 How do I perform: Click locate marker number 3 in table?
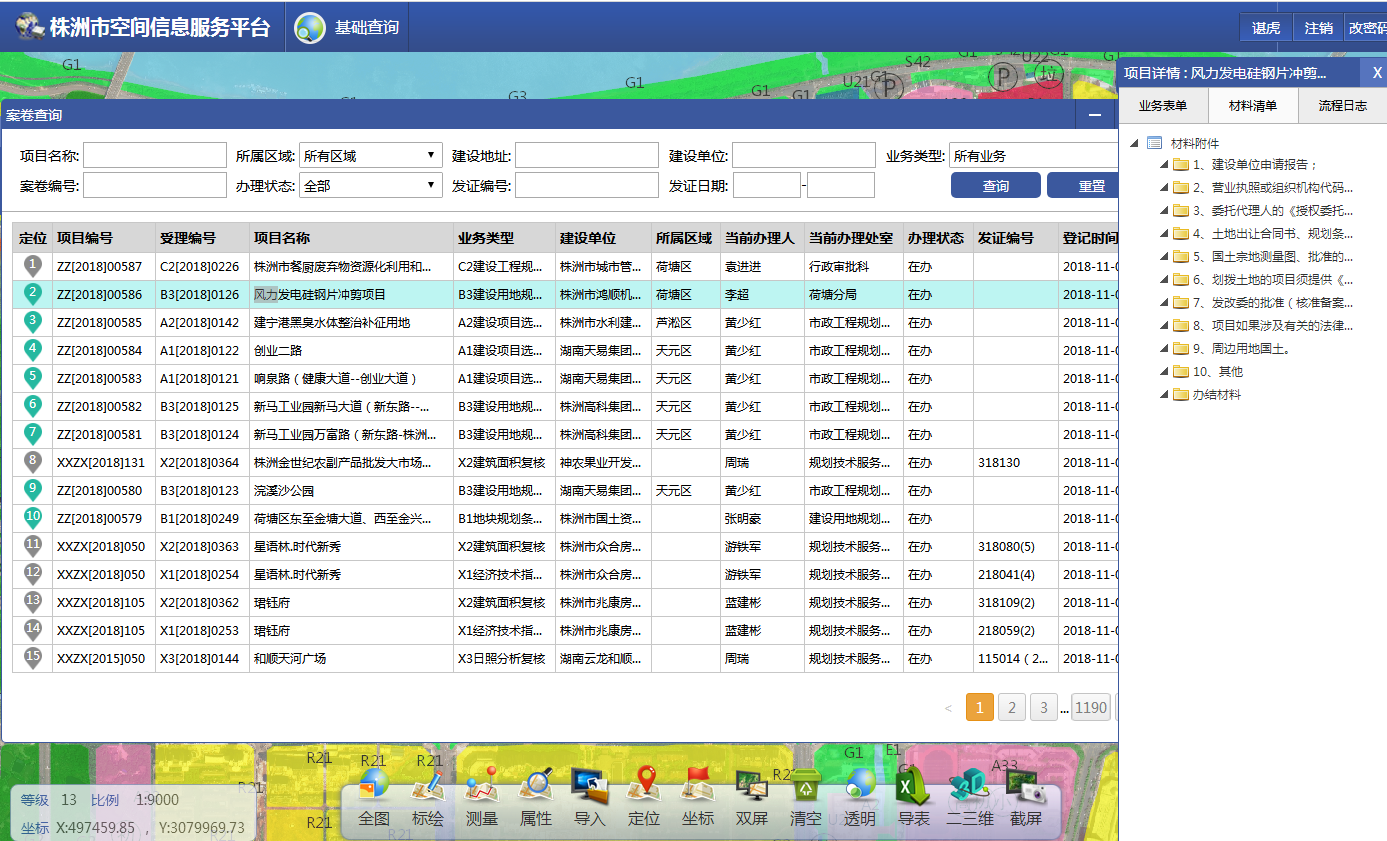[33, 322]
